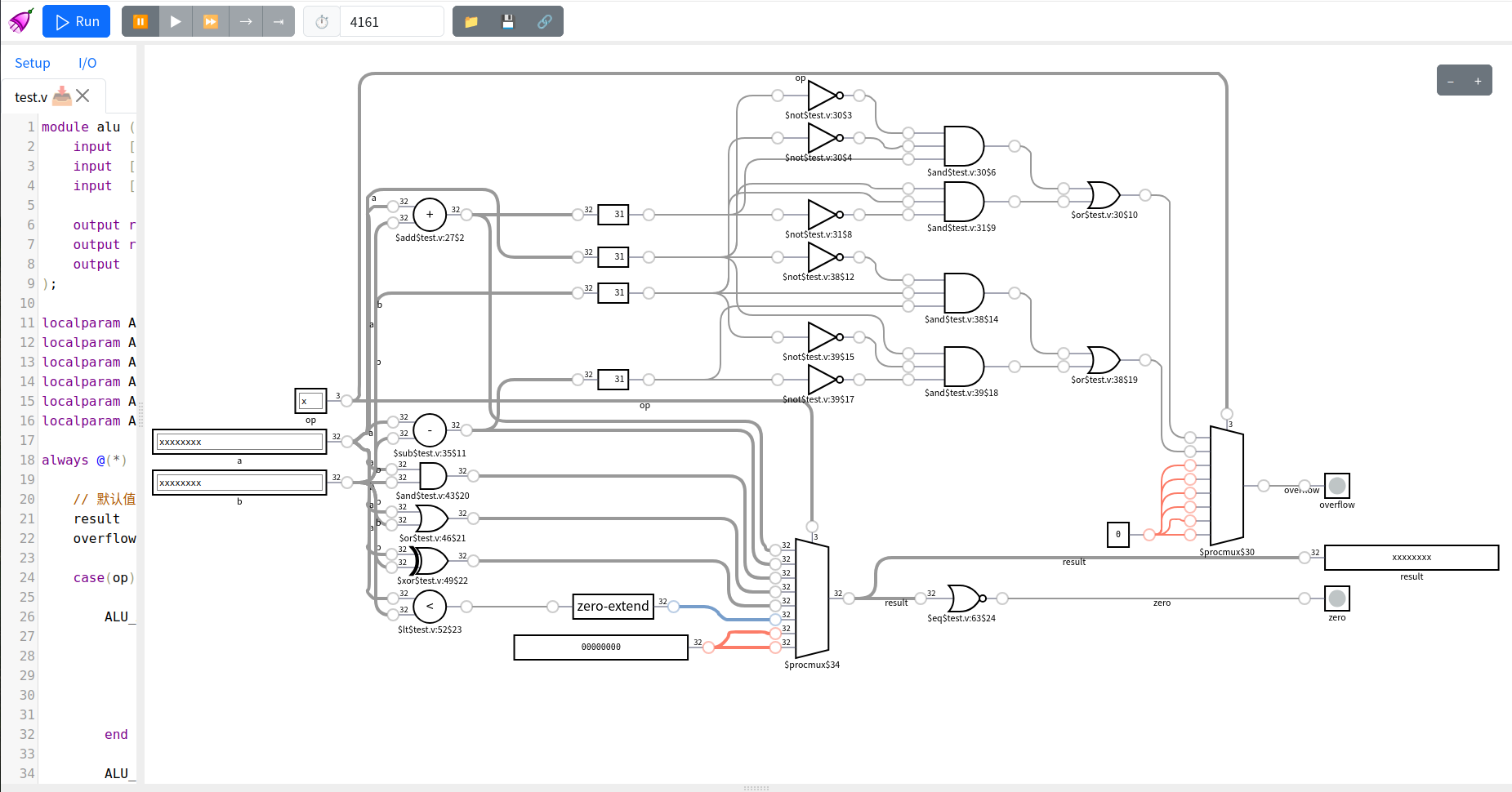Pause the simulation

point(140,22)
